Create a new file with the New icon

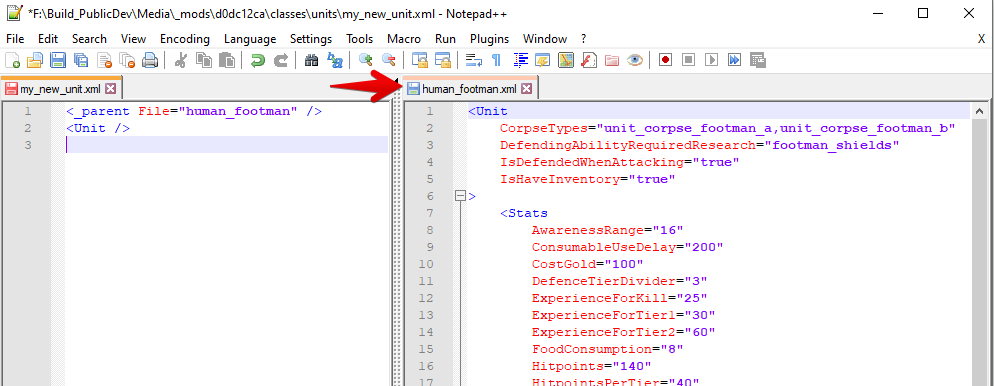[x=13, y=60]
